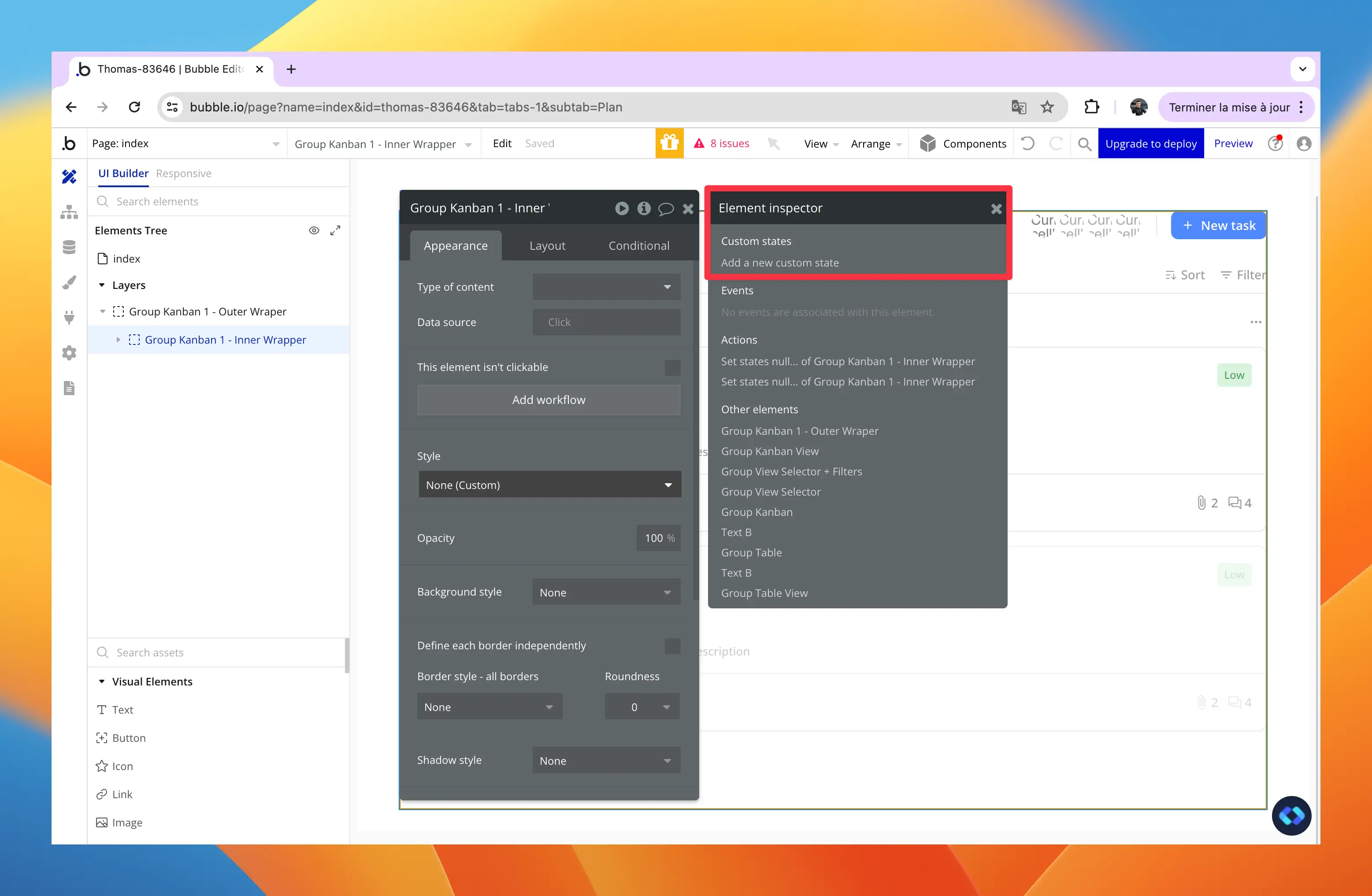This screenshot has width=1372, height=896.
Task: Enable the 'This element isn't clickable' checkbox
Action: point(672,368)
